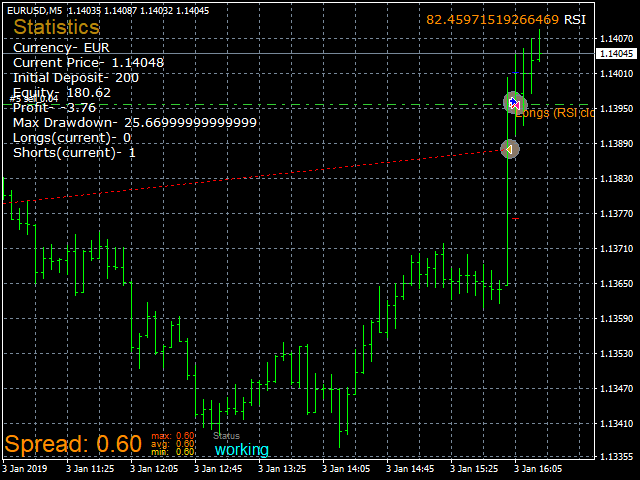The image size is (640, 480).
Task: Click the 1.13530 price scale label
Action: click(616, 353)
